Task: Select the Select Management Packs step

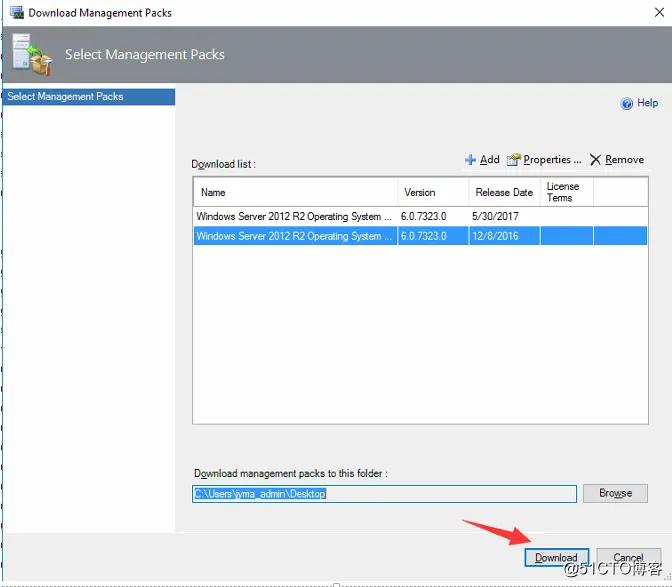Action: 89,96
